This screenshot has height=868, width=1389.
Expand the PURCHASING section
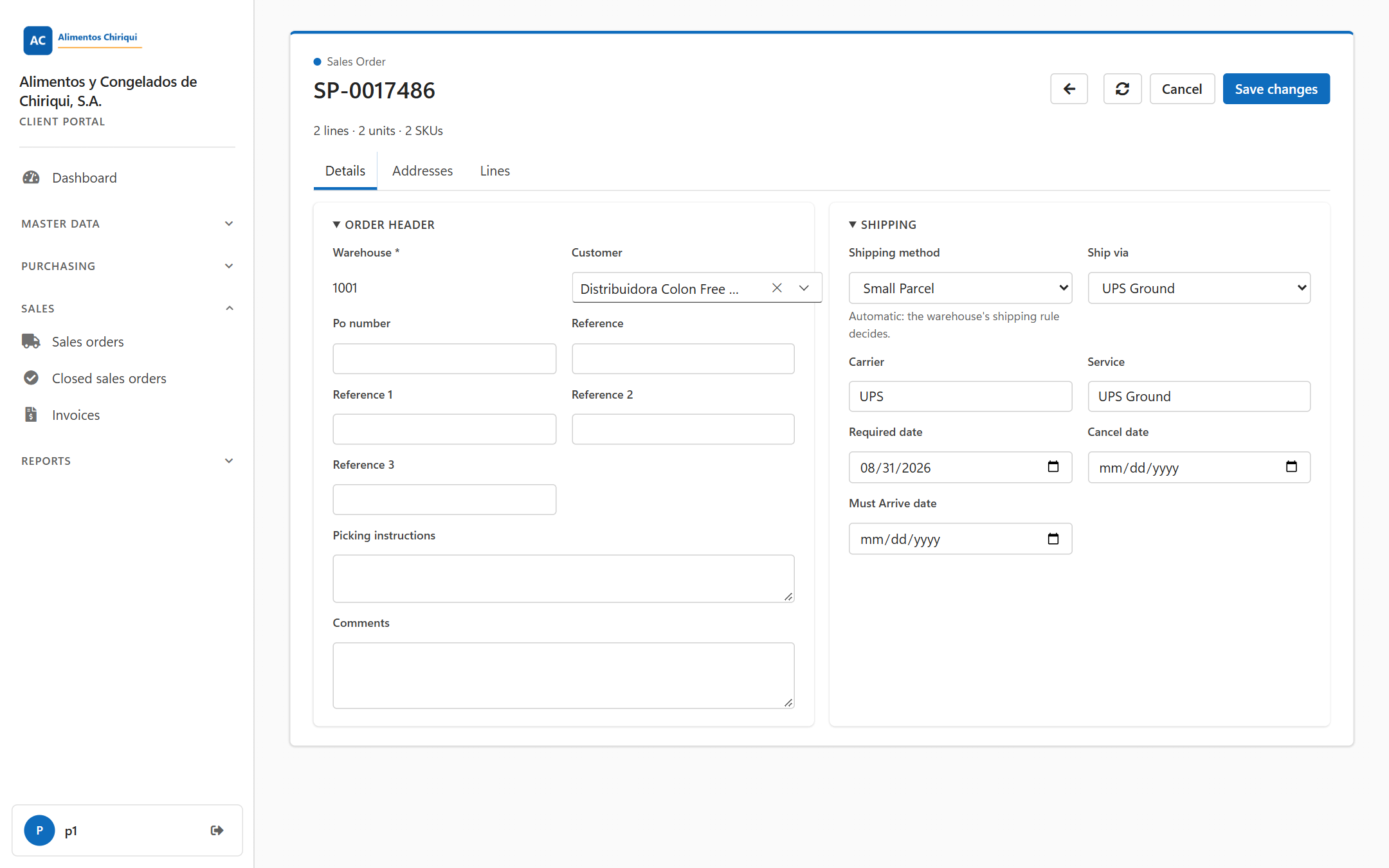click(127, 266)
